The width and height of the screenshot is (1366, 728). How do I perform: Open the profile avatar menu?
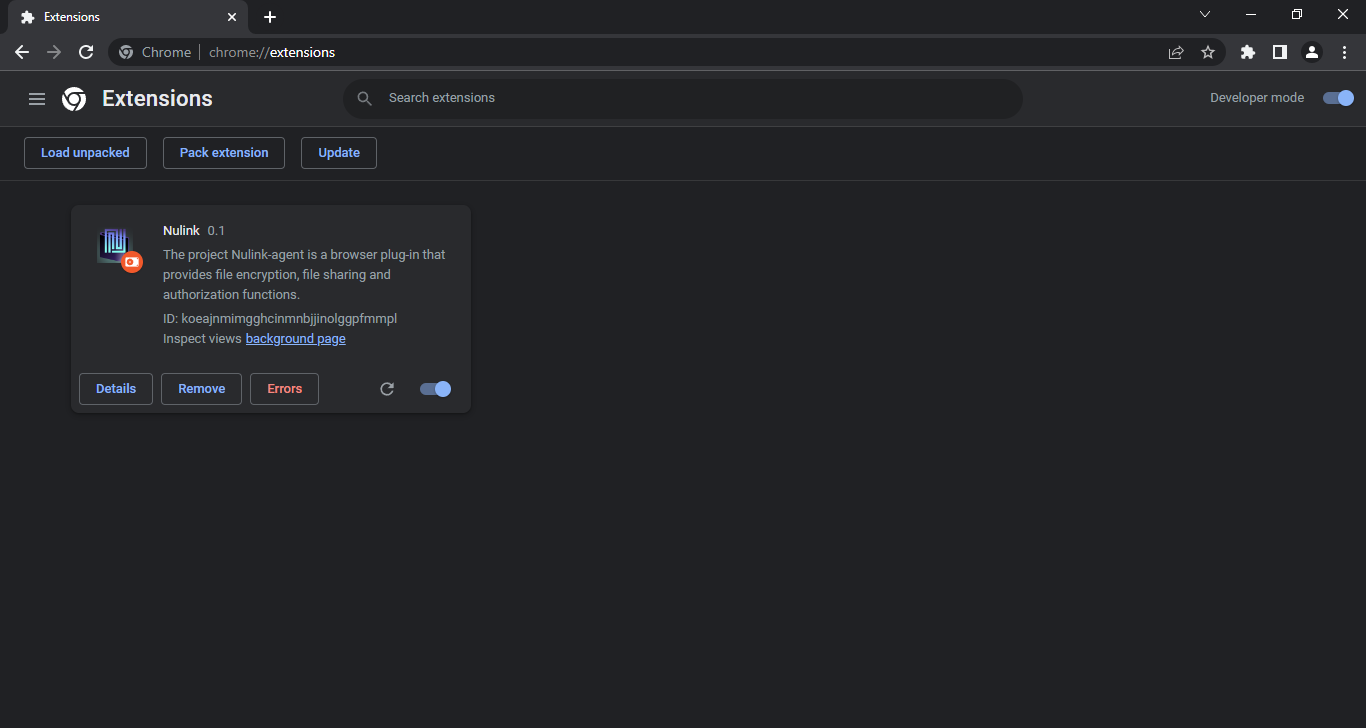tap(1312, 52)
